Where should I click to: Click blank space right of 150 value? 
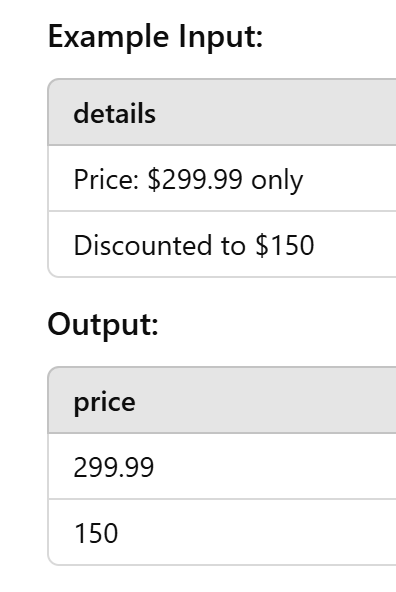(x=257, y=532)
